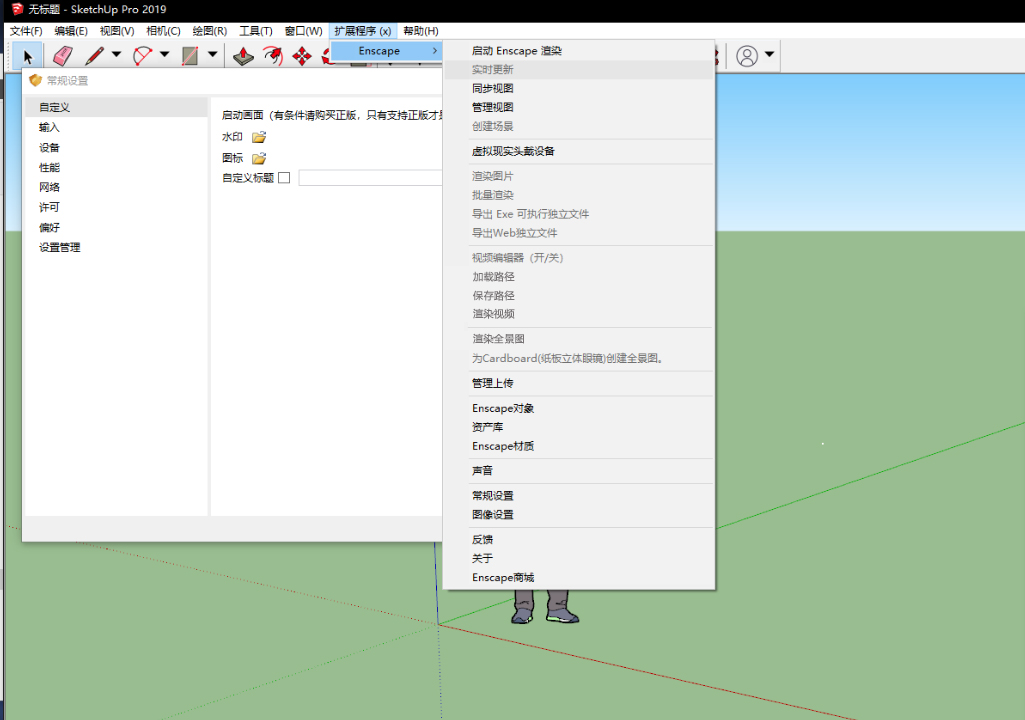Select the red Move tool
This screenshot has width=1025, height=720.
coord(302,56)
